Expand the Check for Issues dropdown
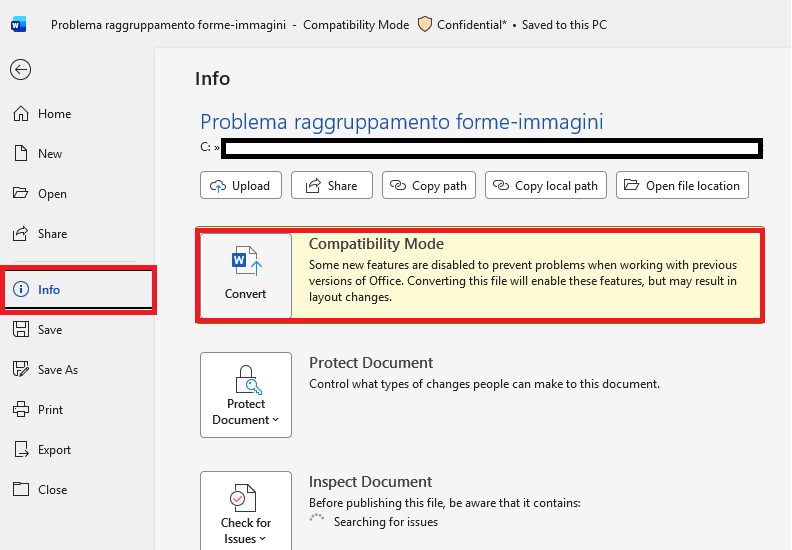This screenshot has height=550, width=792. point(246,511)
